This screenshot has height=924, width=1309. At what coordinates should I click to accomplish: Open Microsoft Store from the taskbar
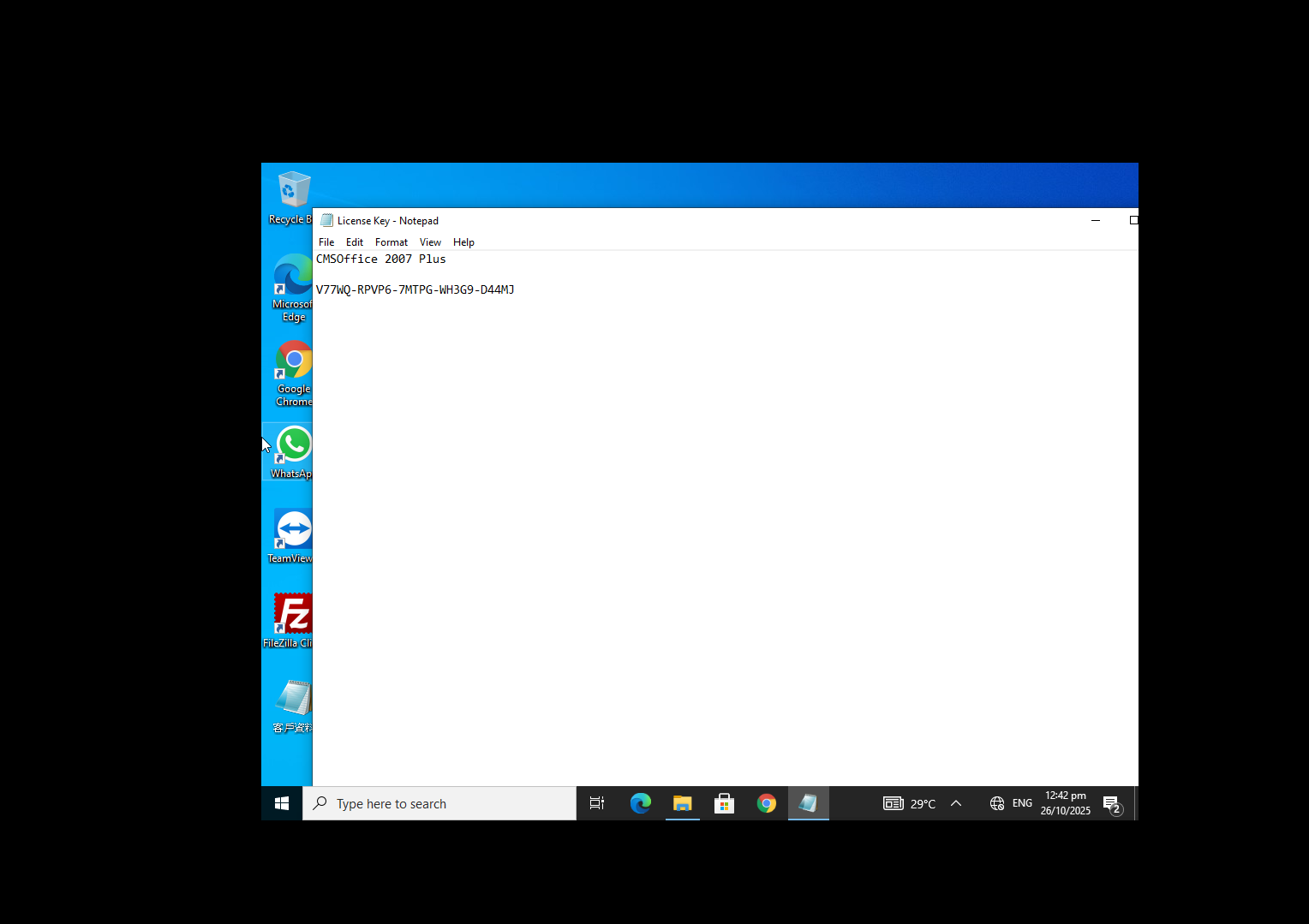click(724, 803)
